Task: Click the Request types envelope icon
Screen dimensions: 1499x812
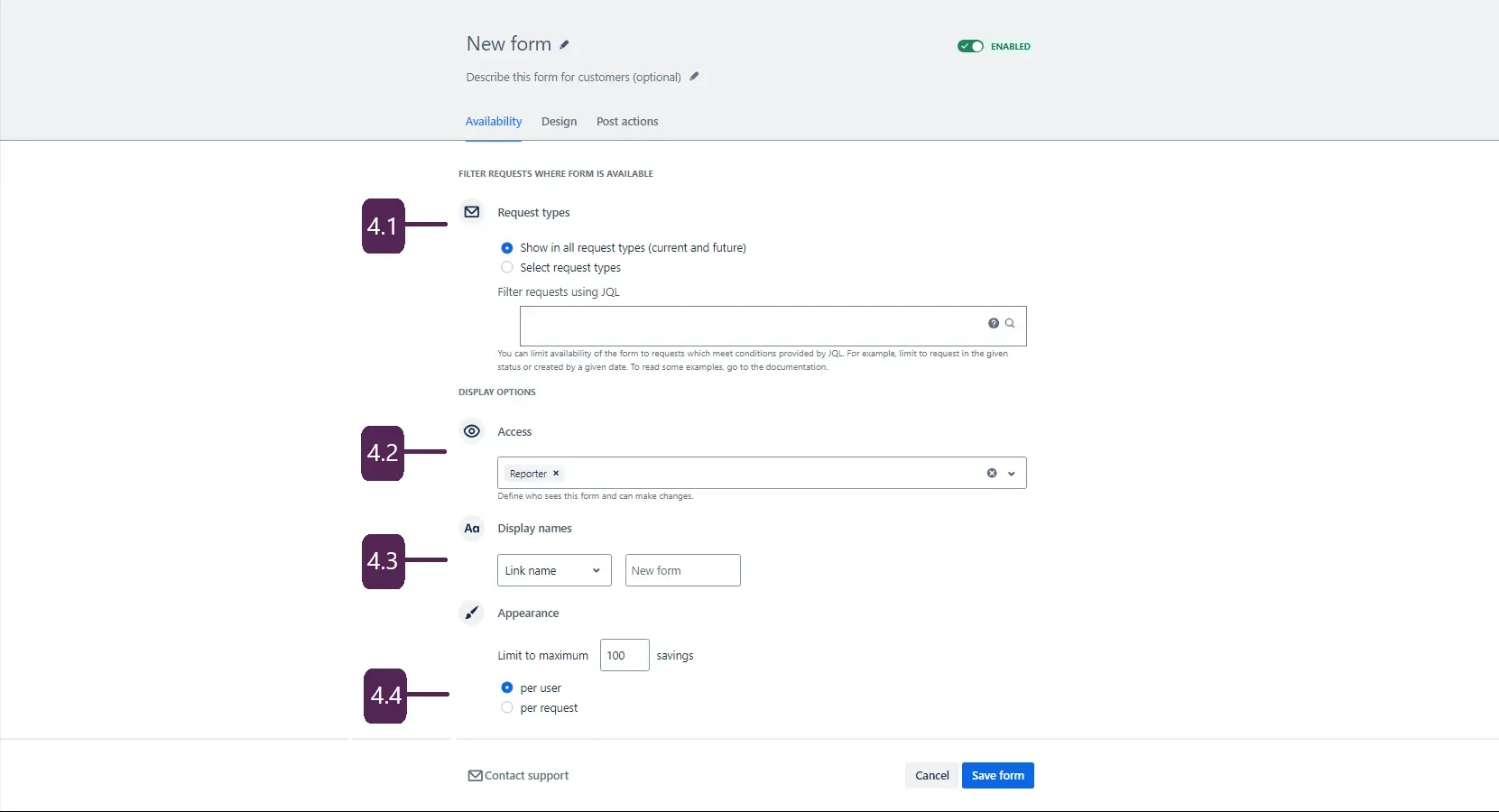Action: coord(471,212)
